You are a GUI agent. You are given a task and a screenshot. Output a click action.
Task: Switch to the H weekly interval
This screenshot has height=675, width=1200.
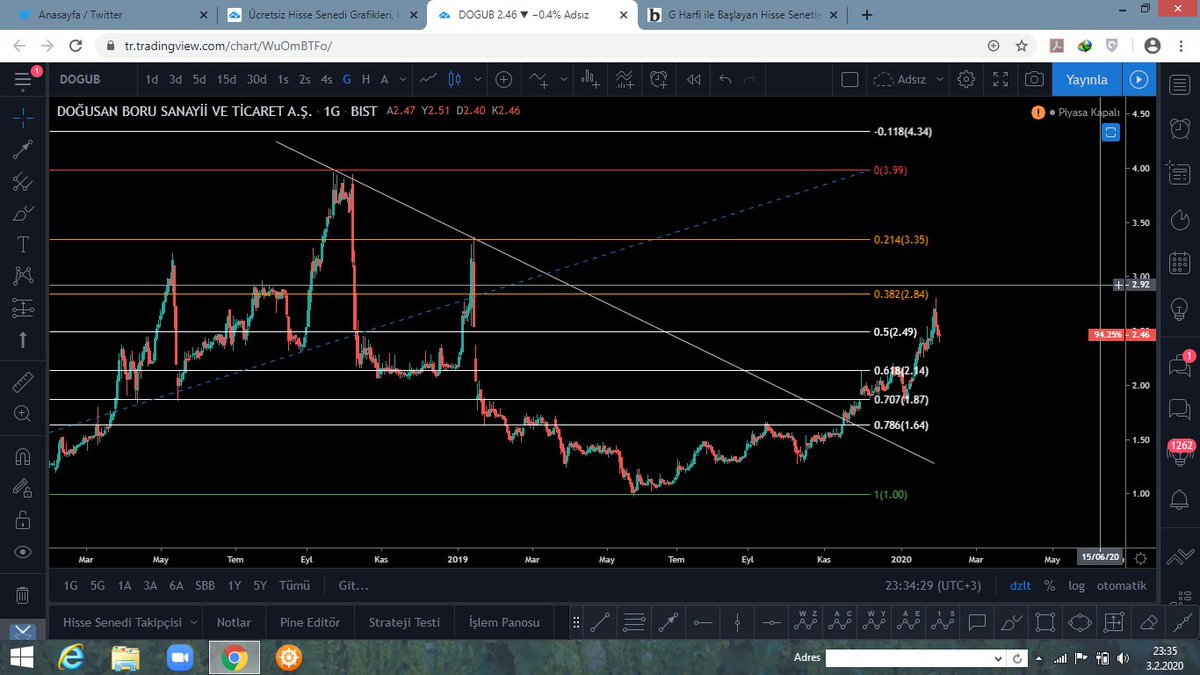click(x=365, y=79)
